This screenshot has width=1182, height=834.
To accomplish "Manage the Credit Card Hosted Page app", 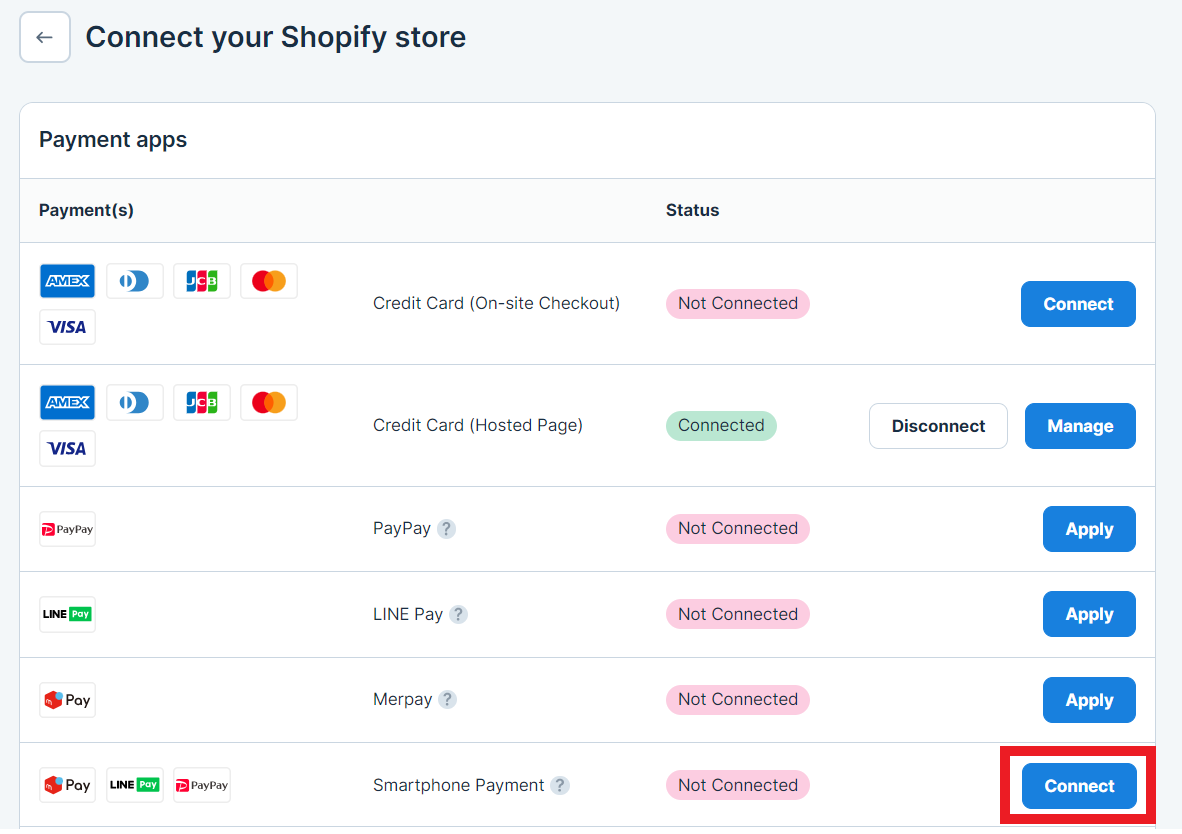I will pyautogui.click(x=1080, y=426).
